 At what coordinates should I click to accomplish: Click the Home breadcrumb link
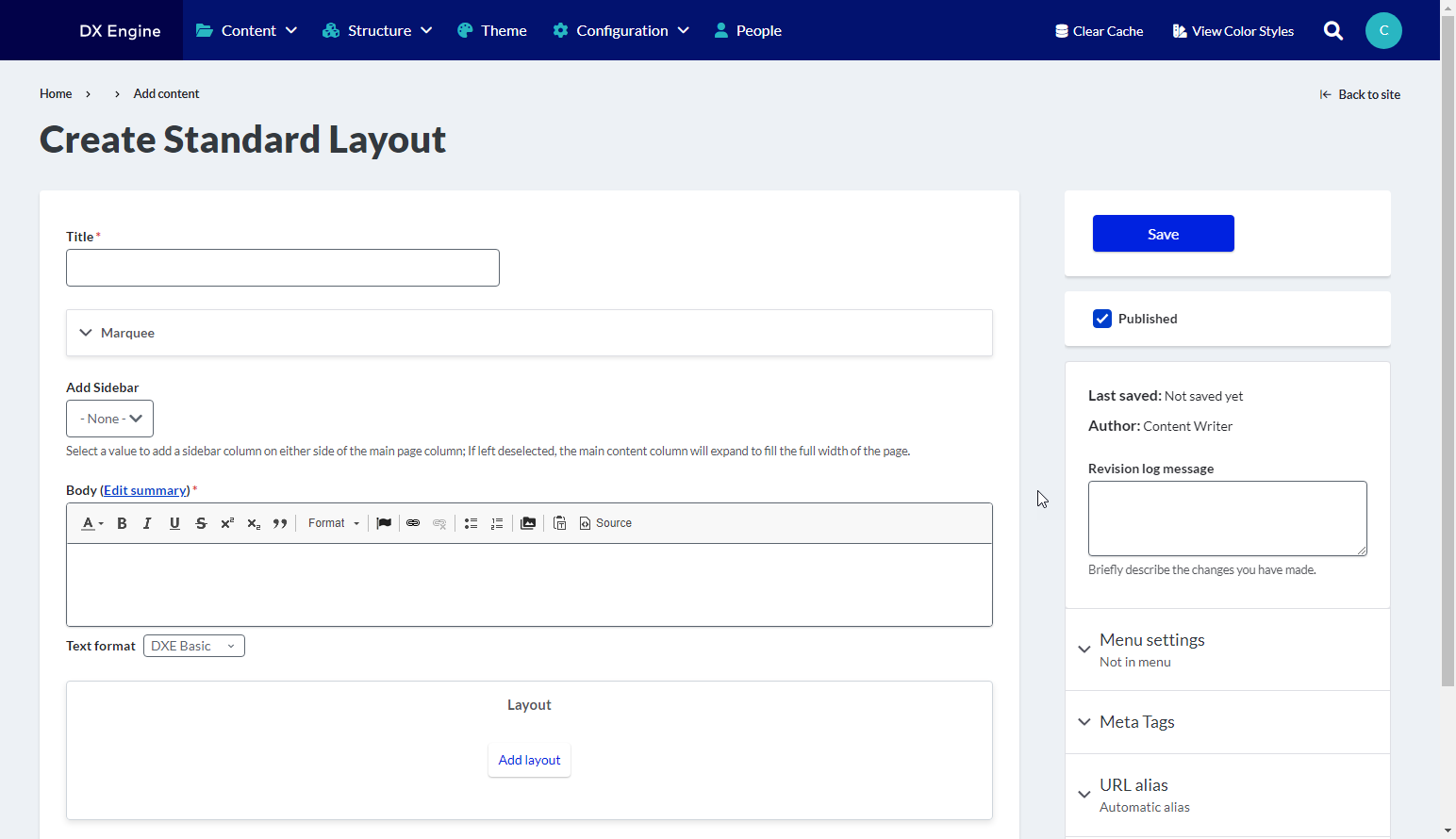click(56, 93)
